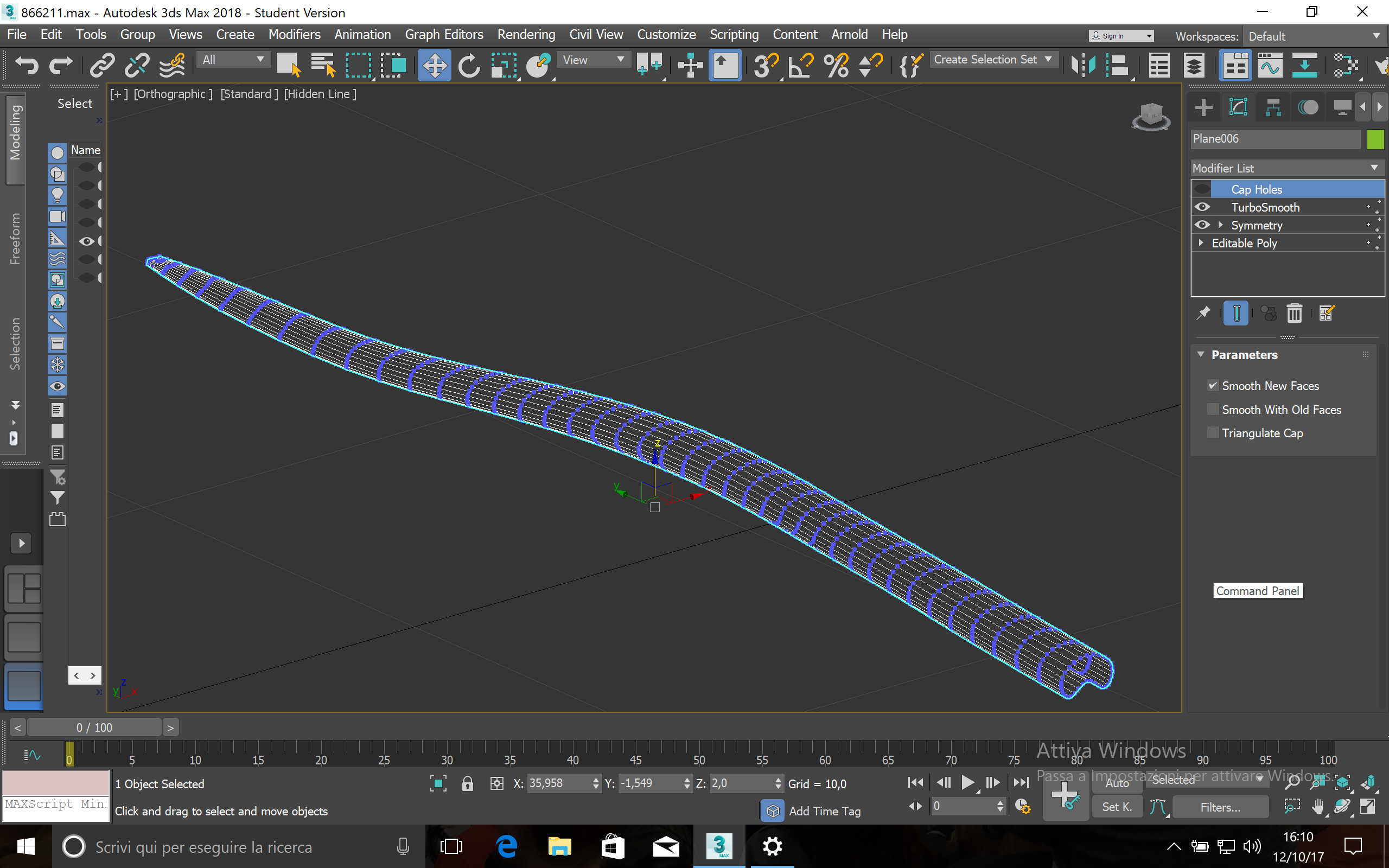Remove modifier with trash can icon
The height and width of the screenshot is (868, 1389).
click(1294, 314)
